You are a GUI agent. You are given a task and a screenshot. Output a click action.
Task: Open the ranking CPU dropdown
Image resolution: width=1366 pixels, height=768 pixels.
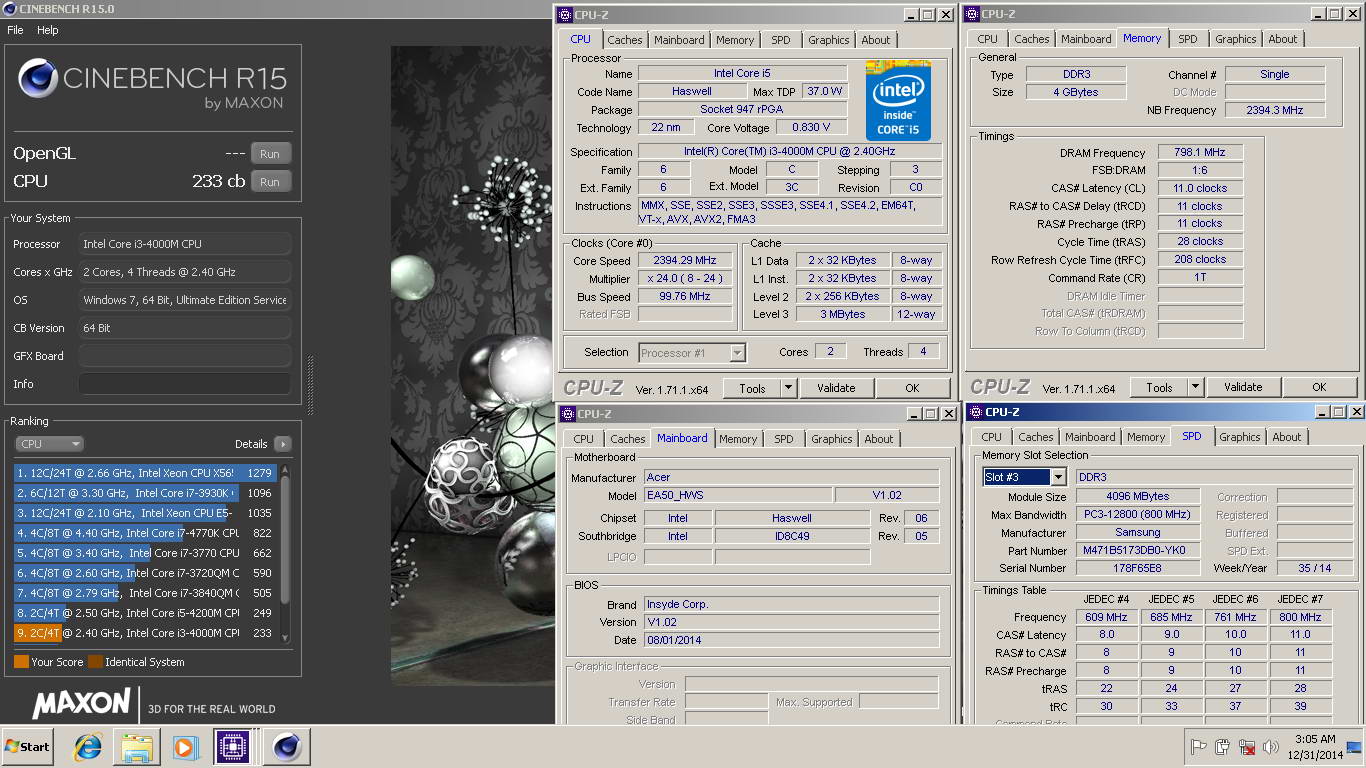(49, 444)
